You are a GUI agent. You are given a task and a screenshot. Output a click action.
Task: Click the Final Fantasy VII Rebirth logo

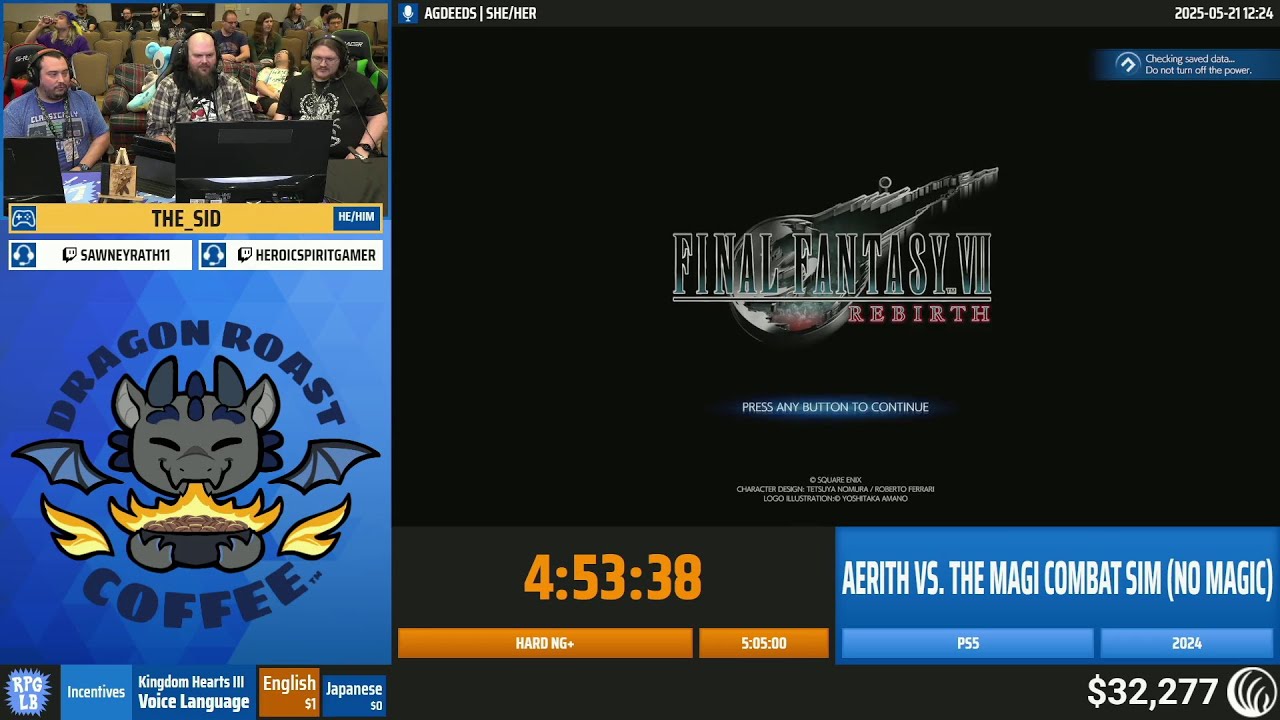835,258
